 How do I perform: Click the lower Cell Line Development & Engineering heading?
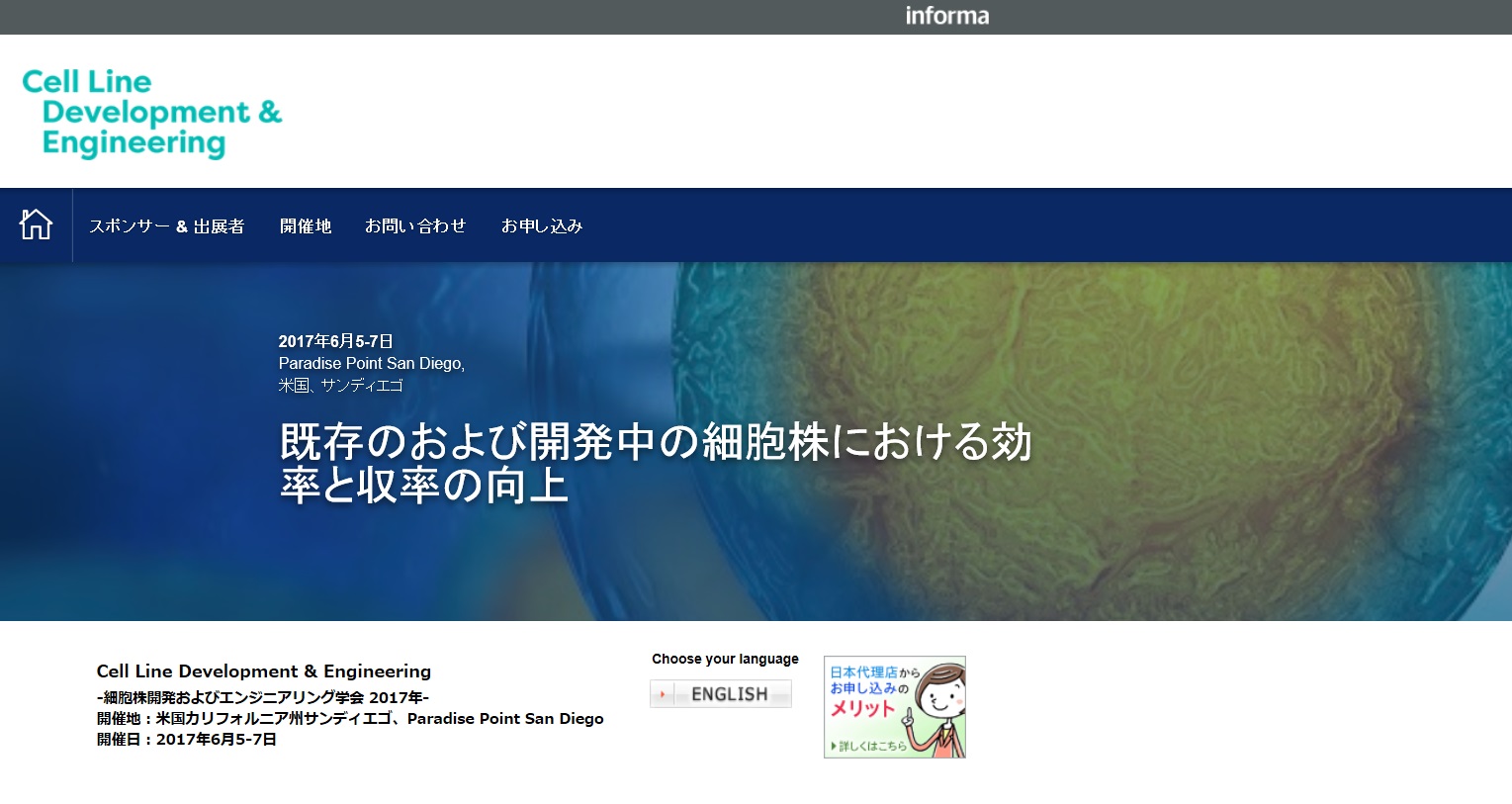coord(264,671)
